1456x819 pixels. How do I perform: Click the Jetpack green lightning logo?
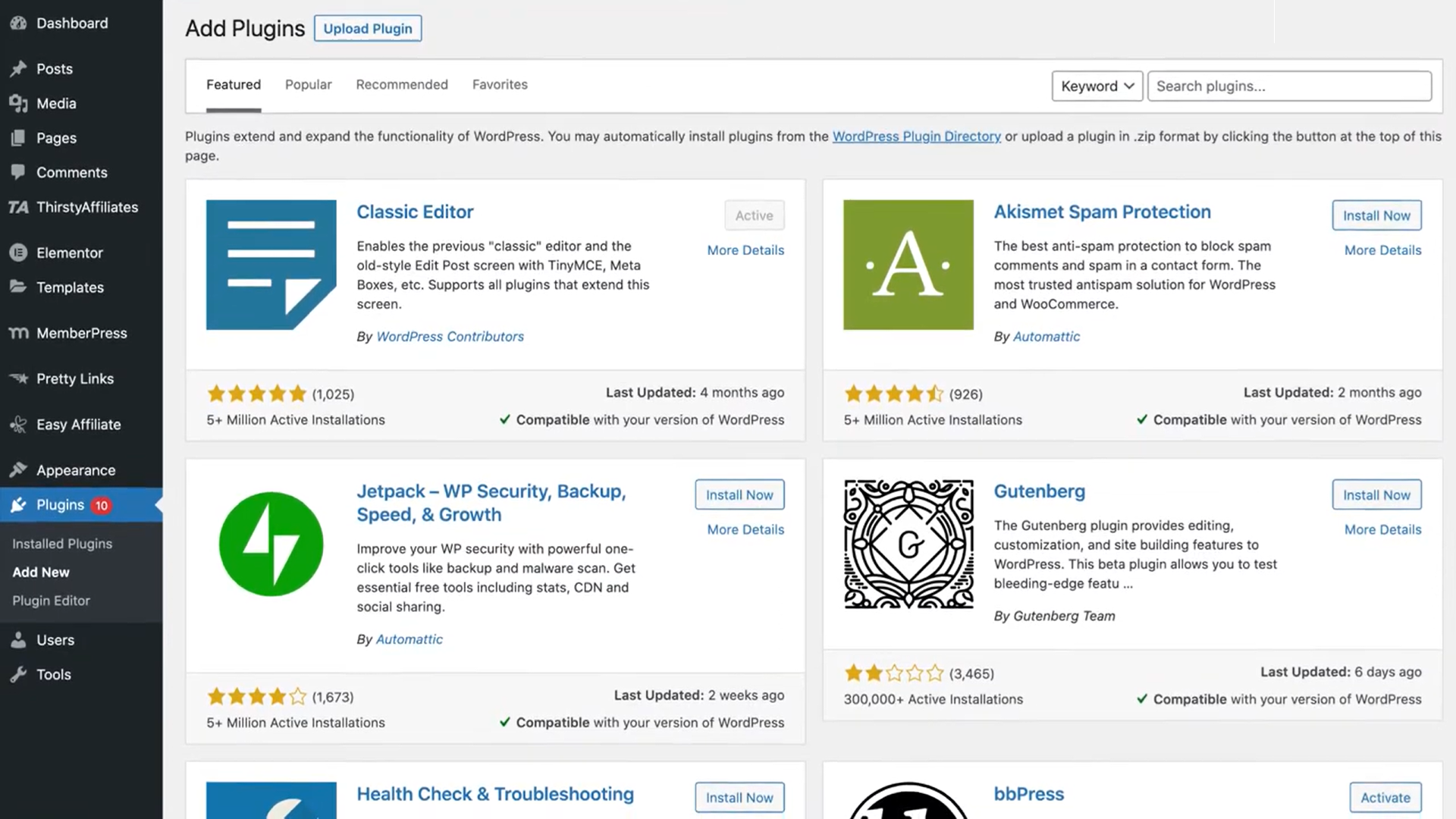pos(271,544)
